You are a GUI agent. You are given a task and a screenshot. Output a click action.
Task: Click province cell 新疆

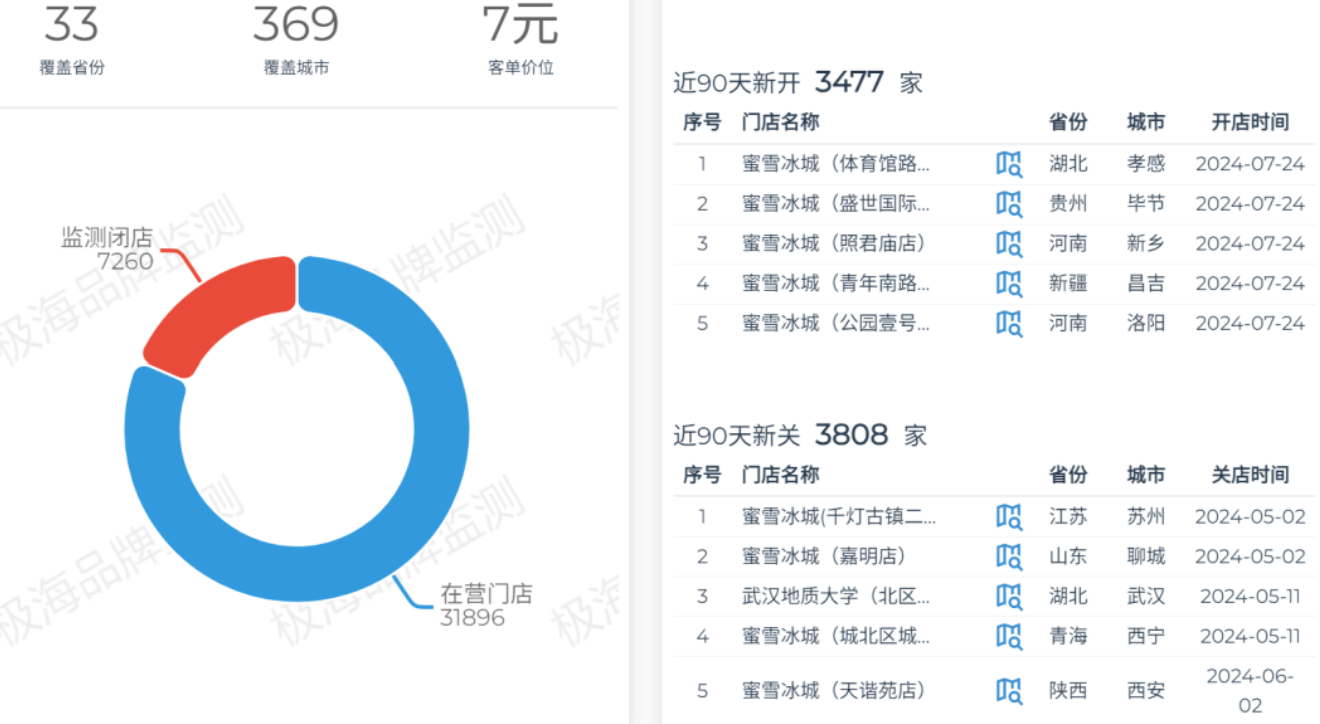1068,284
